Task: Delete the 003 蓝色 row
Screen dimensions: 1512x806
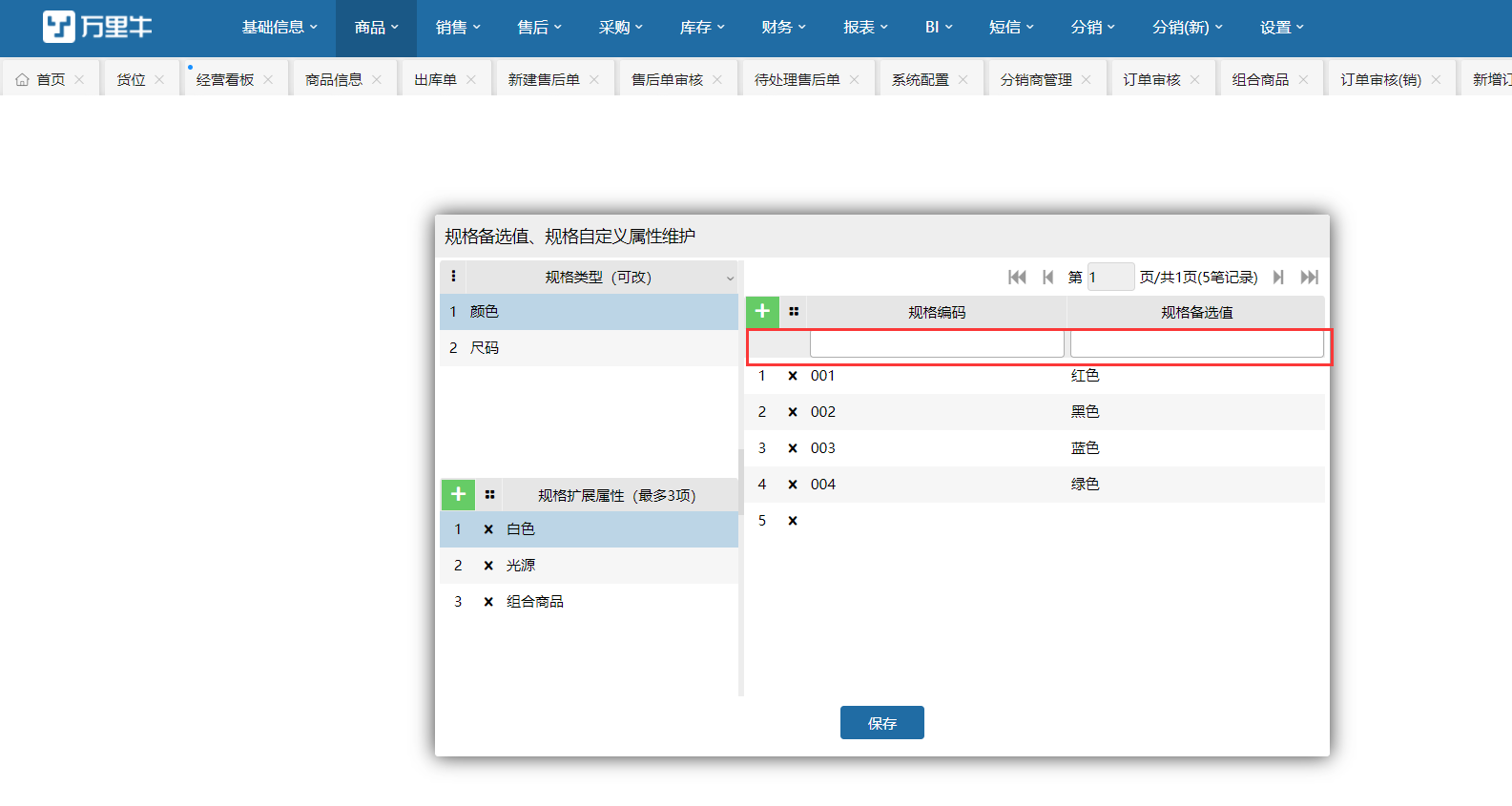Action: (x=793, y=448)
